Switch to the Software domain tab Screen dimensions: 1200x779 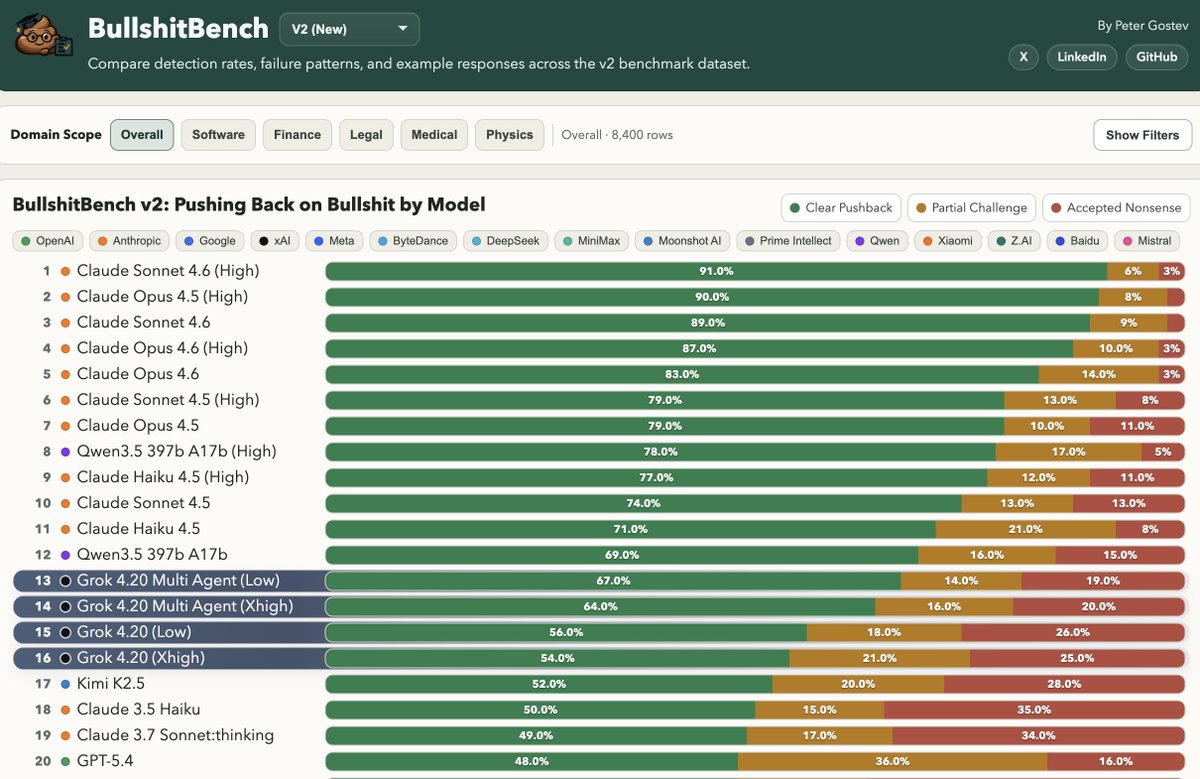click(218, 134)
